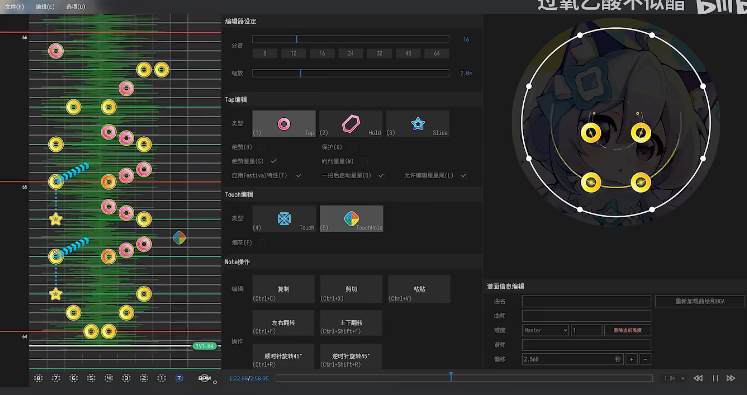
Task: Click the difficulty level number field
Action: 586,330
